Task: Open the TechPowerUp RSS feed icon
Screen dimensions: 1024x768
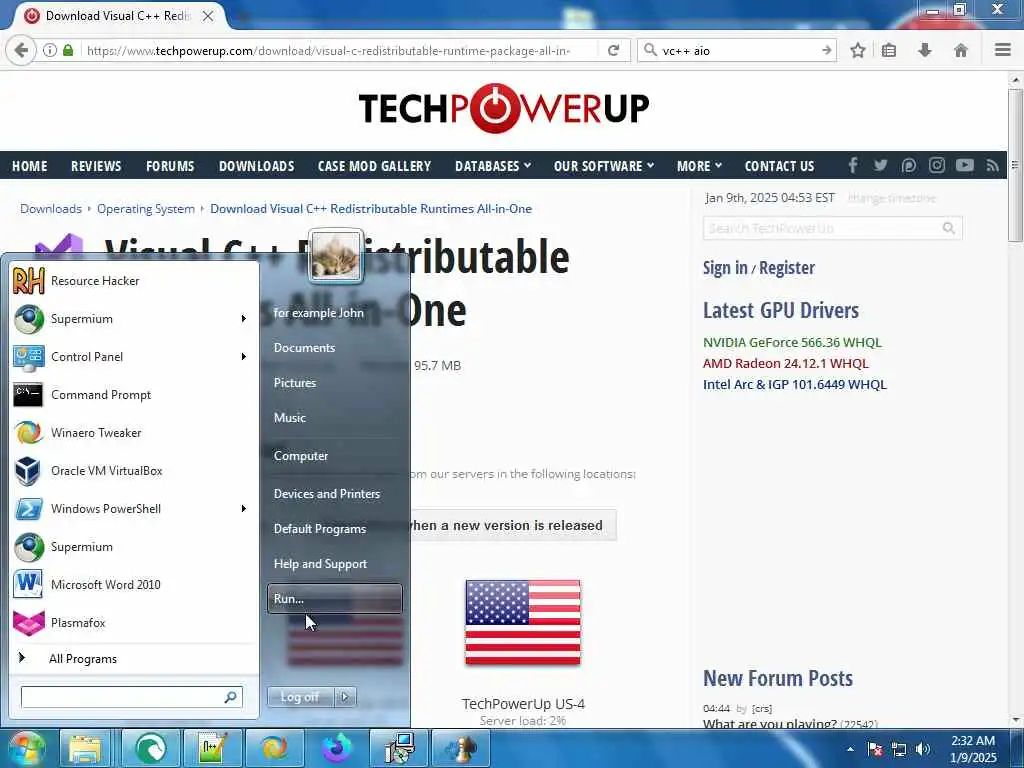Action: (x=993, y=165)
